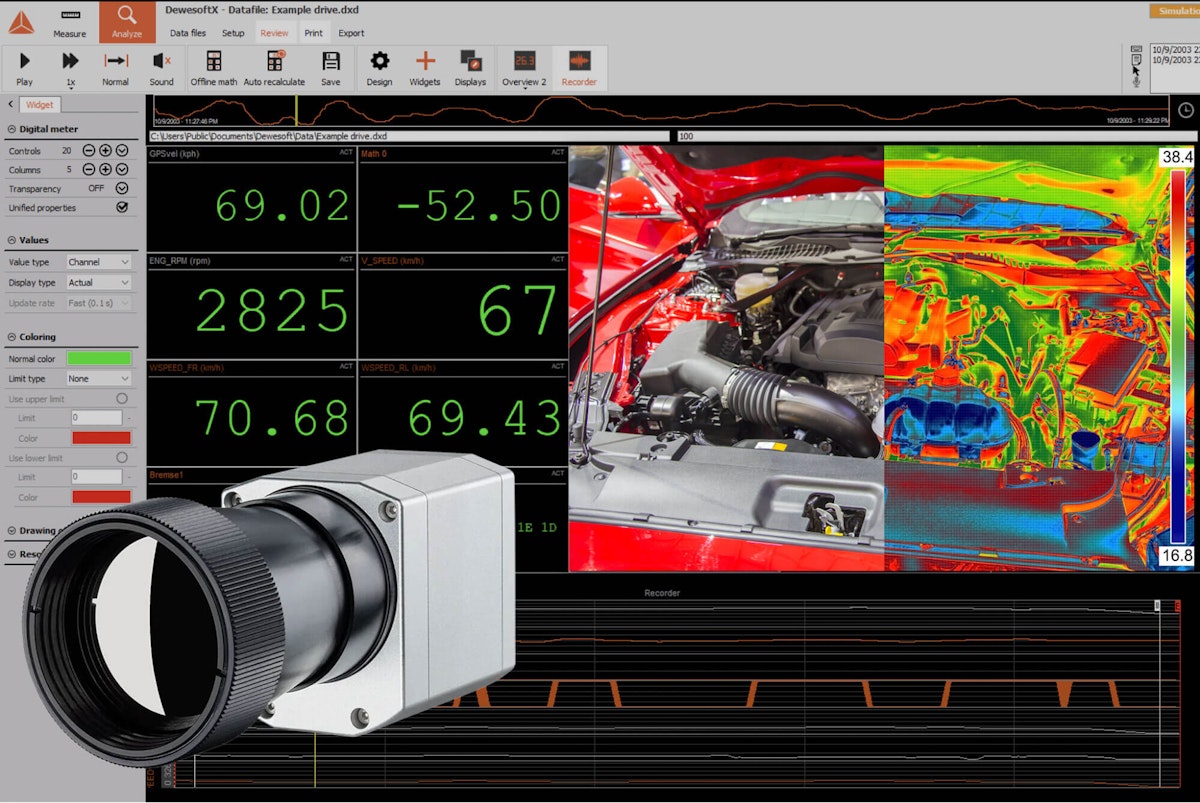This screenshot has height=803, width=1200.
Task: Open the Offline math tool
Action: (213, 66)
